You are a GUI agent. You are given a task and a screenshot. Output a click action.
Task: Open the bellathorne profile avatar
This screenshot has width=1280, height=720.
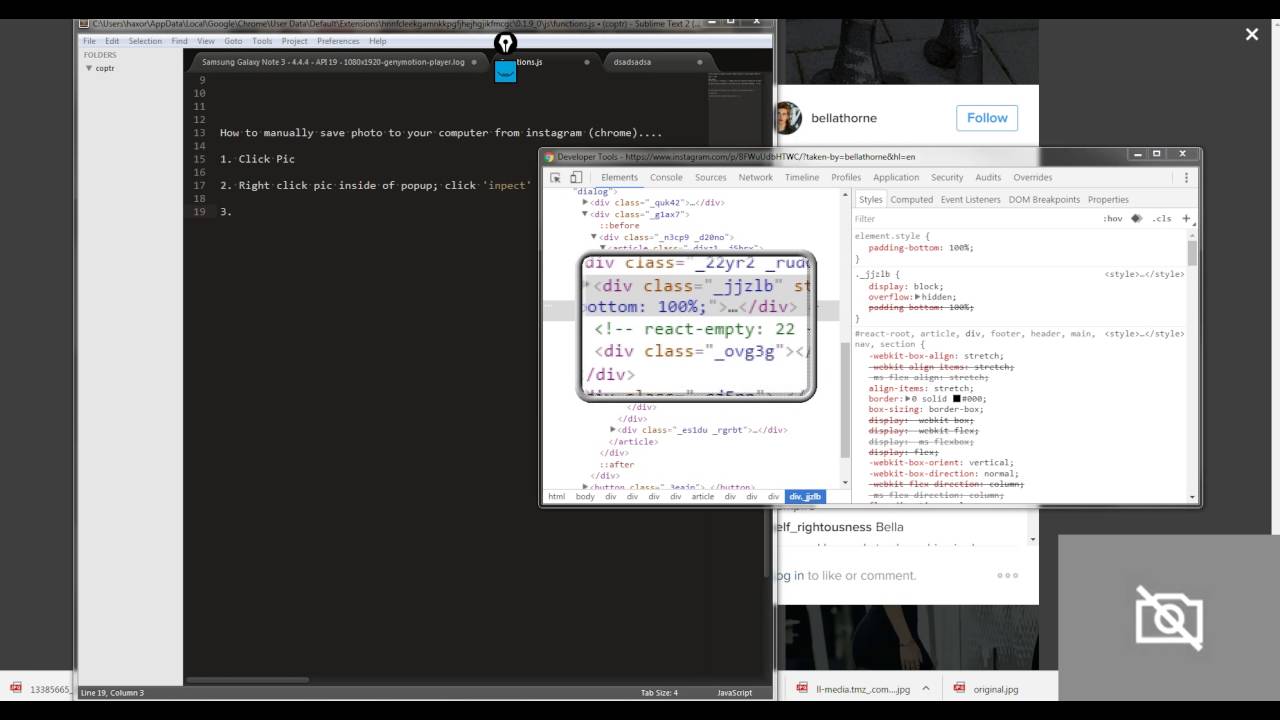tap(788, 118)
